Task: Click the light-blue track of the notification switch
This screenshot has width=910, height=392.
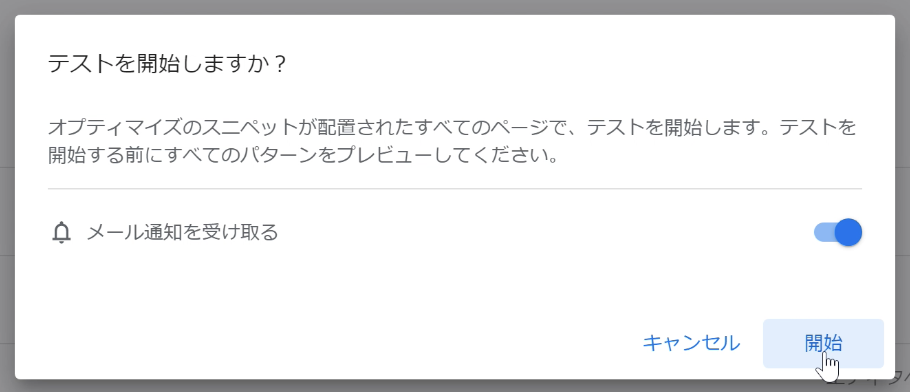Action: (x=824, y=232)
